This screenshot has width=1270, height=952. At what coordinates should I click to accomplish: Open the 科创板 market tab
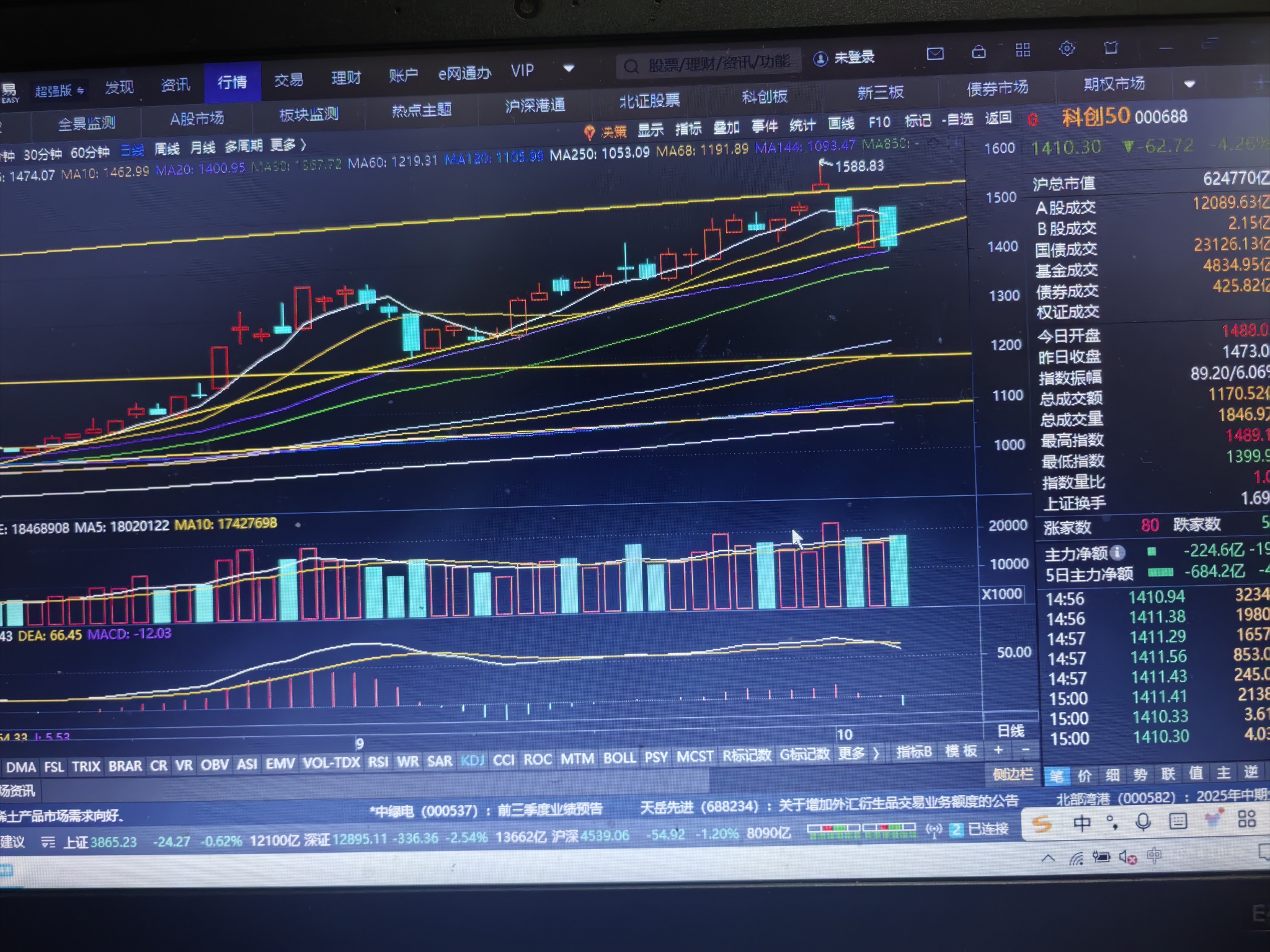tap(764, 97)
